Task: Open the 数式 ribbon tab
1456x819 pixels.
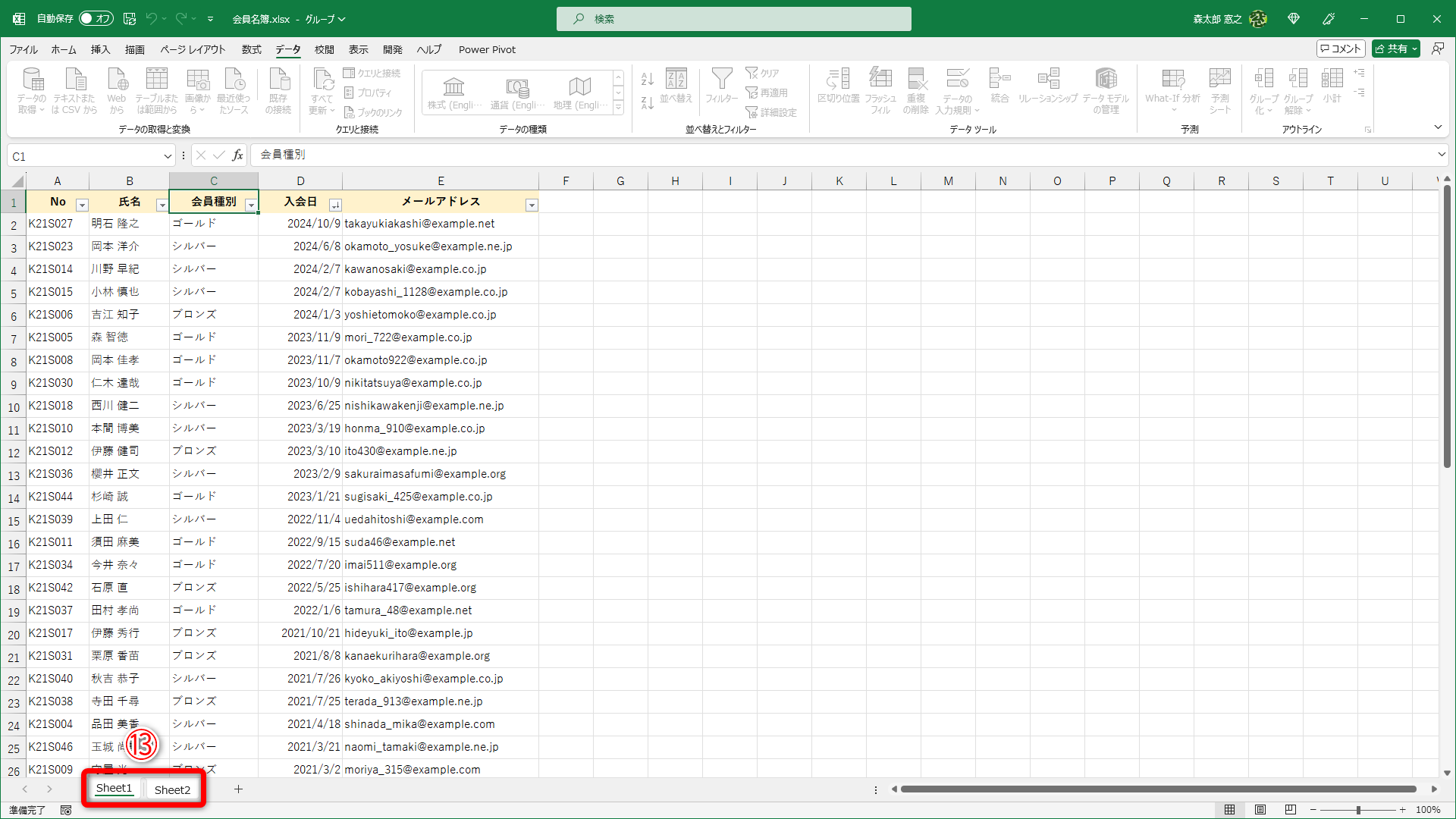Action: tap(251, 49)
